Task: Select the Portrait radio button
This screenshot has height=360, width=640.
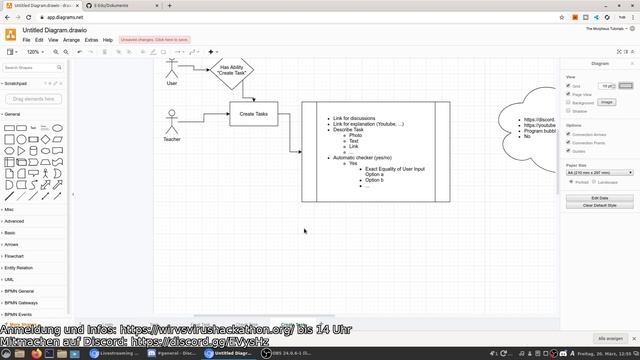Action: click(x=571, y=182)
